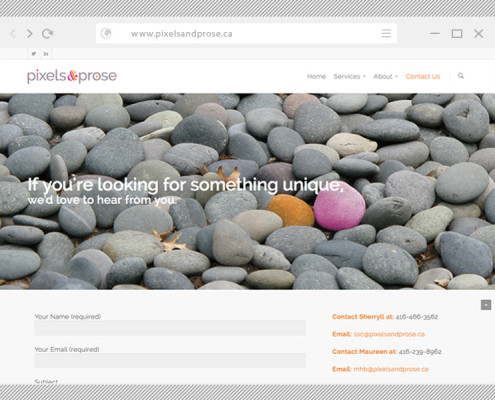Open the hamburger menu in address bar
This screenshot has height=400, width=495.
pyautogui.click(x=386, y=33)
